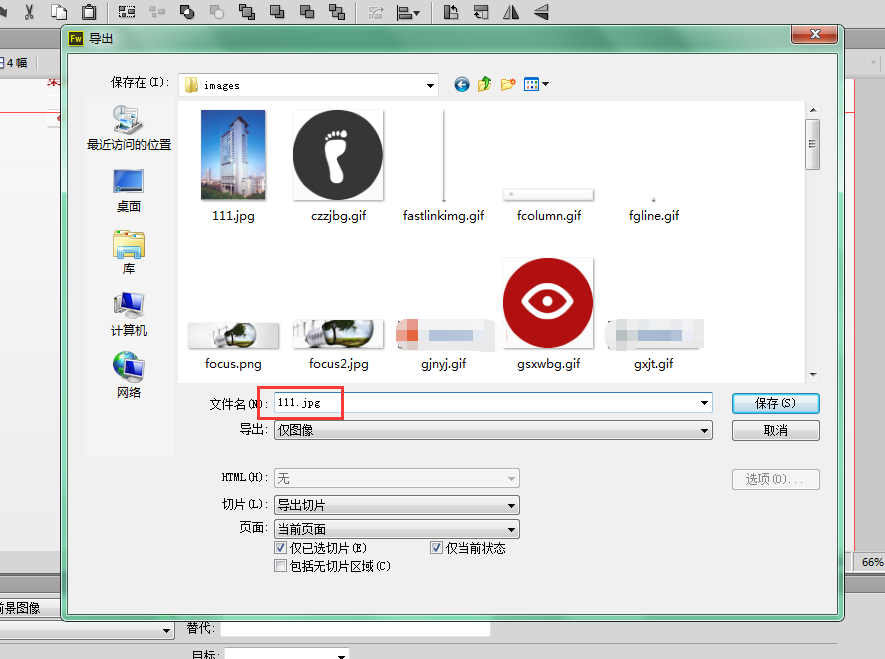Open the 保存在 location dropdown
Viewport: 885px width, 659px height.
[430, 84]
